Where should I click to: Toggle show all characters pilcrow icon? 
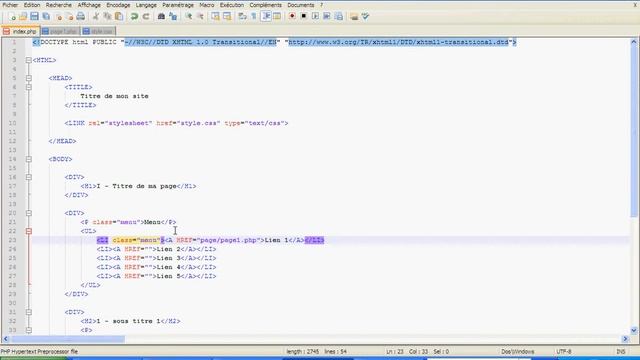click(254, 17)
